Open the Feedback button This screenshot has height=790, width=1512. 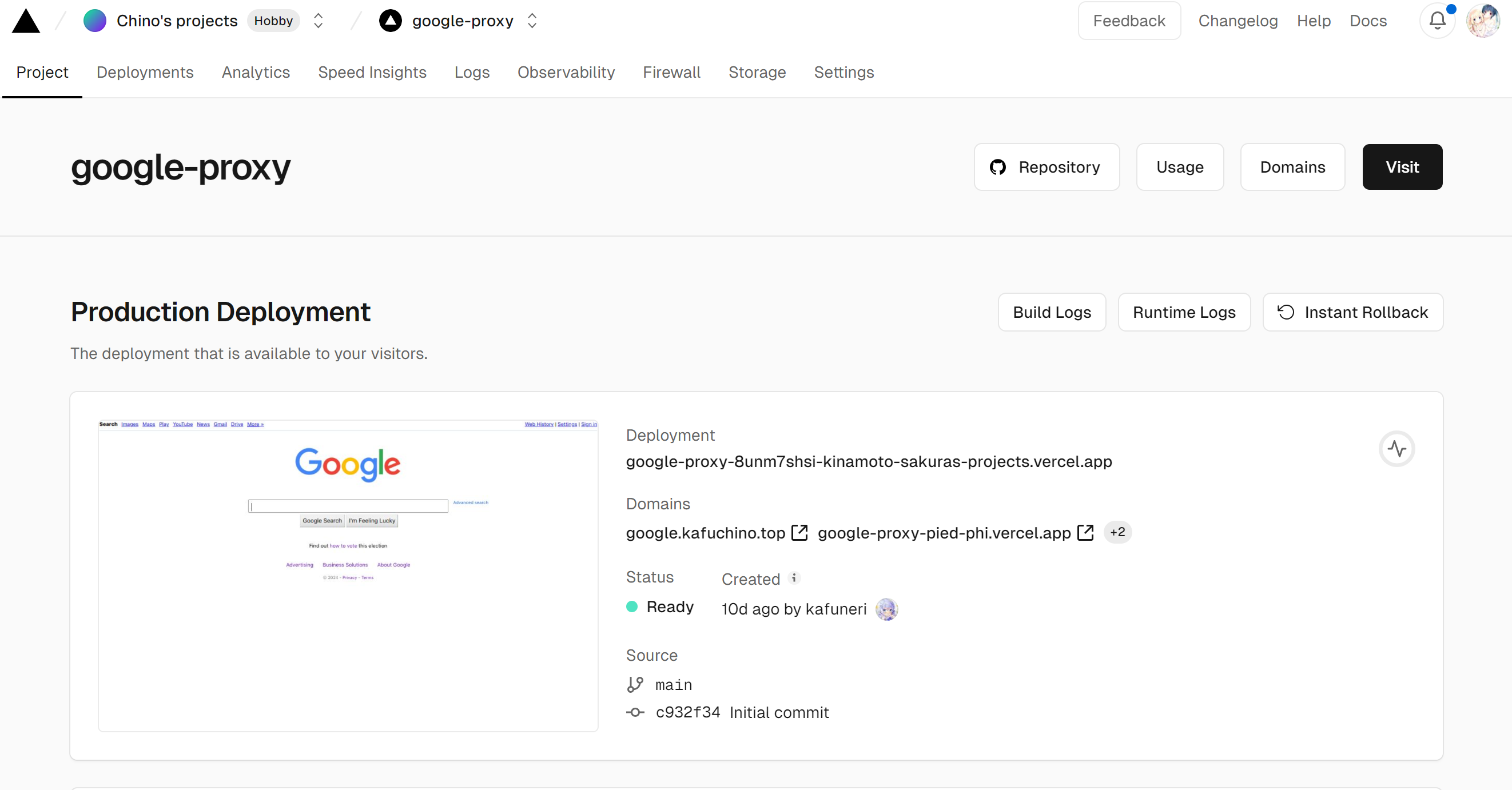(1129, 21)
